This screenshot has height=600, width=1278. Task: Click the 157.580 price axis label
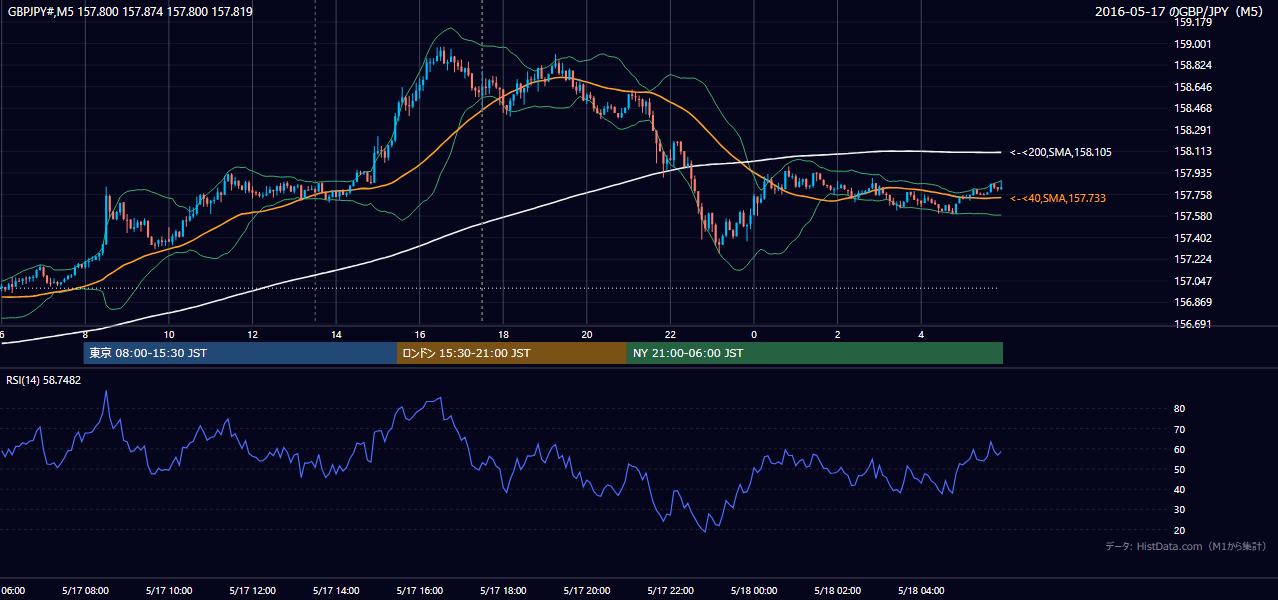1193,216
